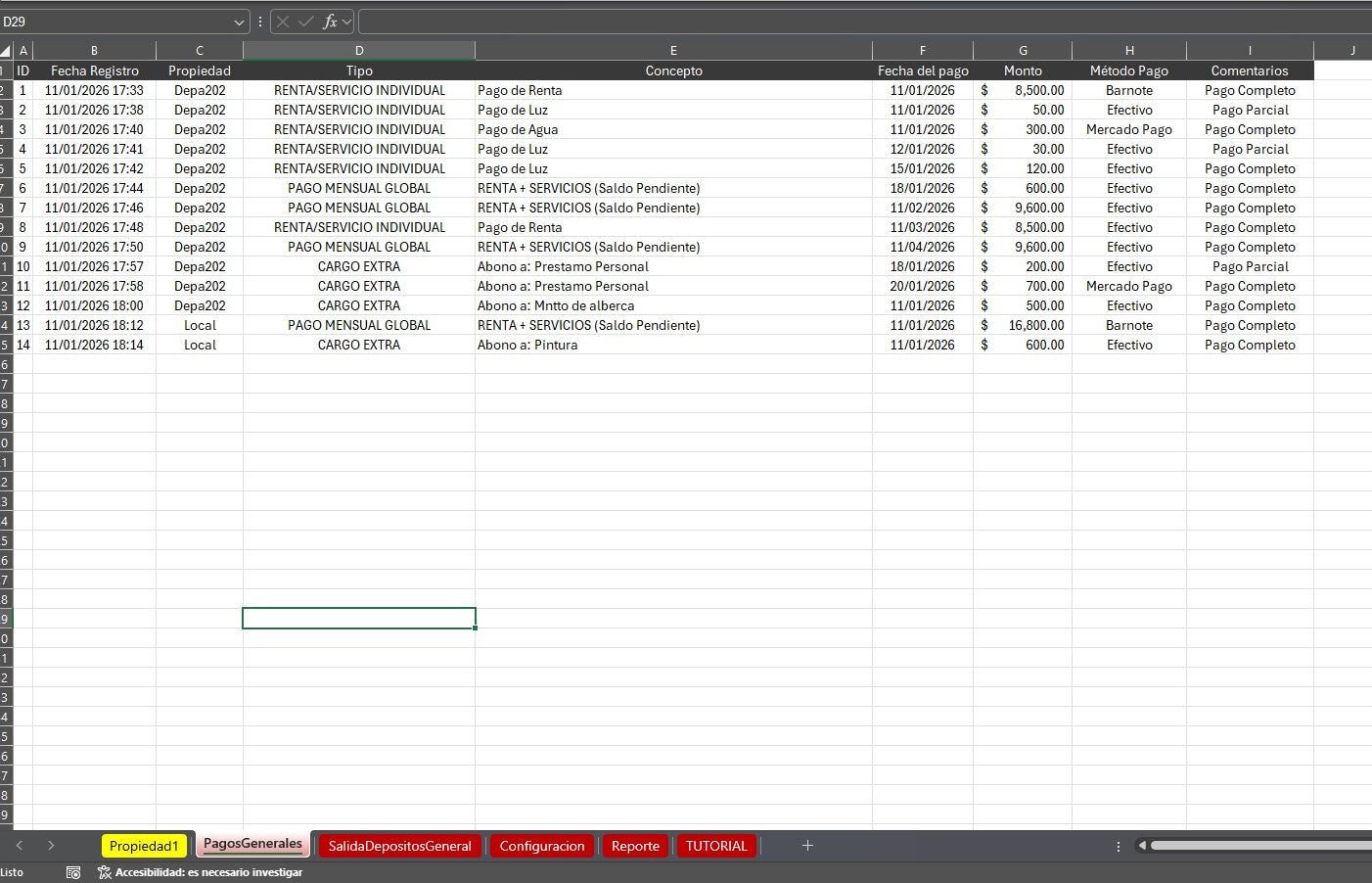Click the vertical ellipsis beside the Name Box
This screenshot has width=1372, height=883.
[x=258, y=21]
